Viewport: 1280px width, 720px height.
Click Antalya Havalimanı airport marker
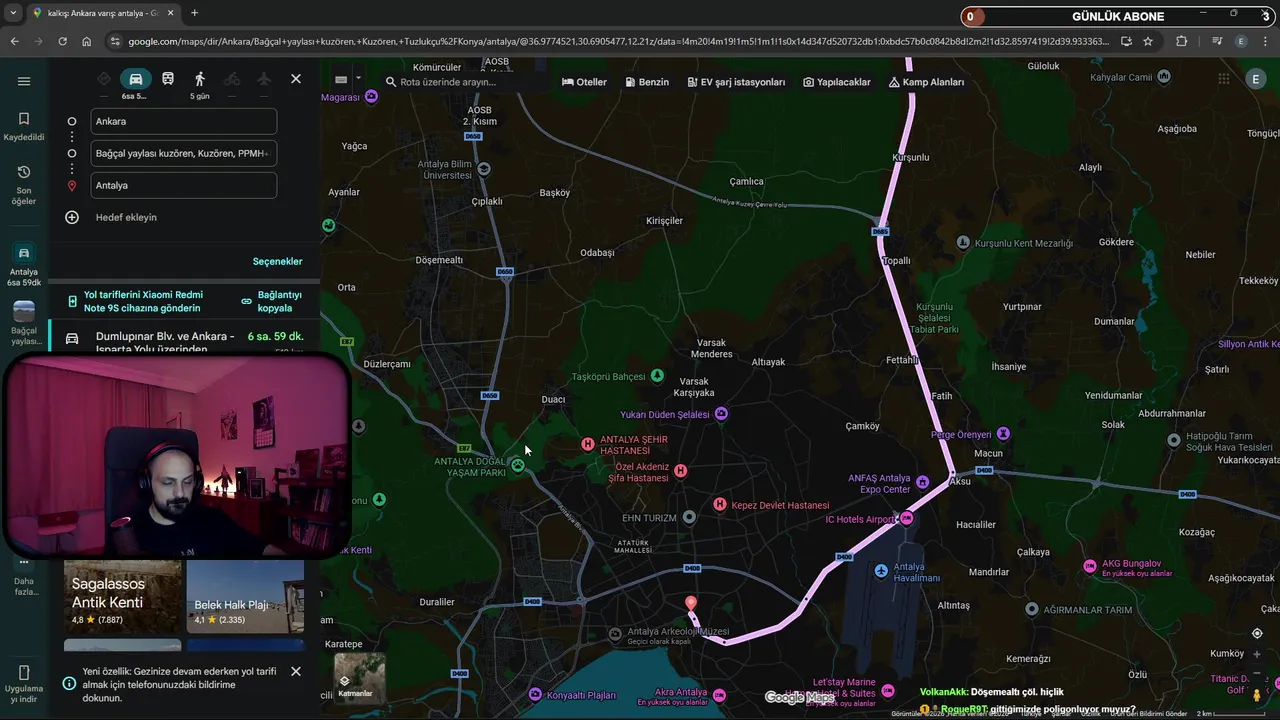(x=881, y=571)
